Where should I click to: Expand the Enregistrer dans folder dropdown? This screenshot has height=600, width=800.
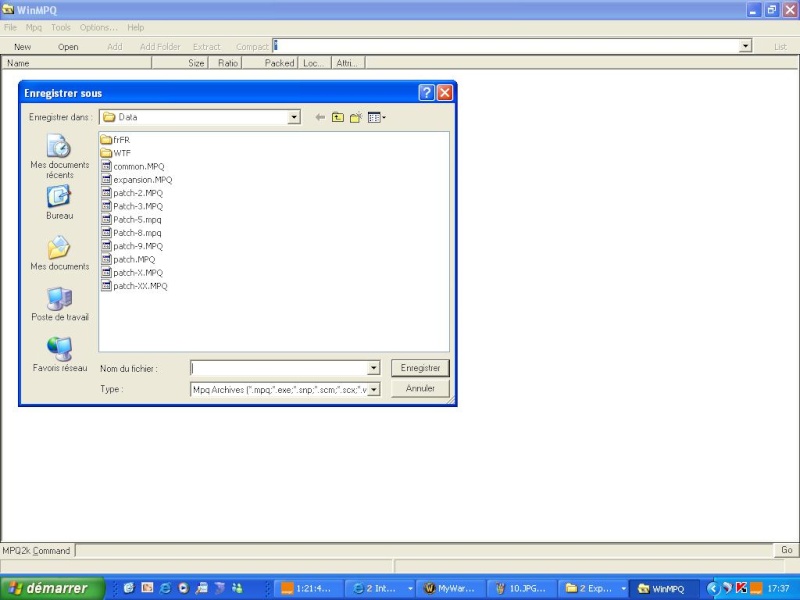[x=294, y=117]
